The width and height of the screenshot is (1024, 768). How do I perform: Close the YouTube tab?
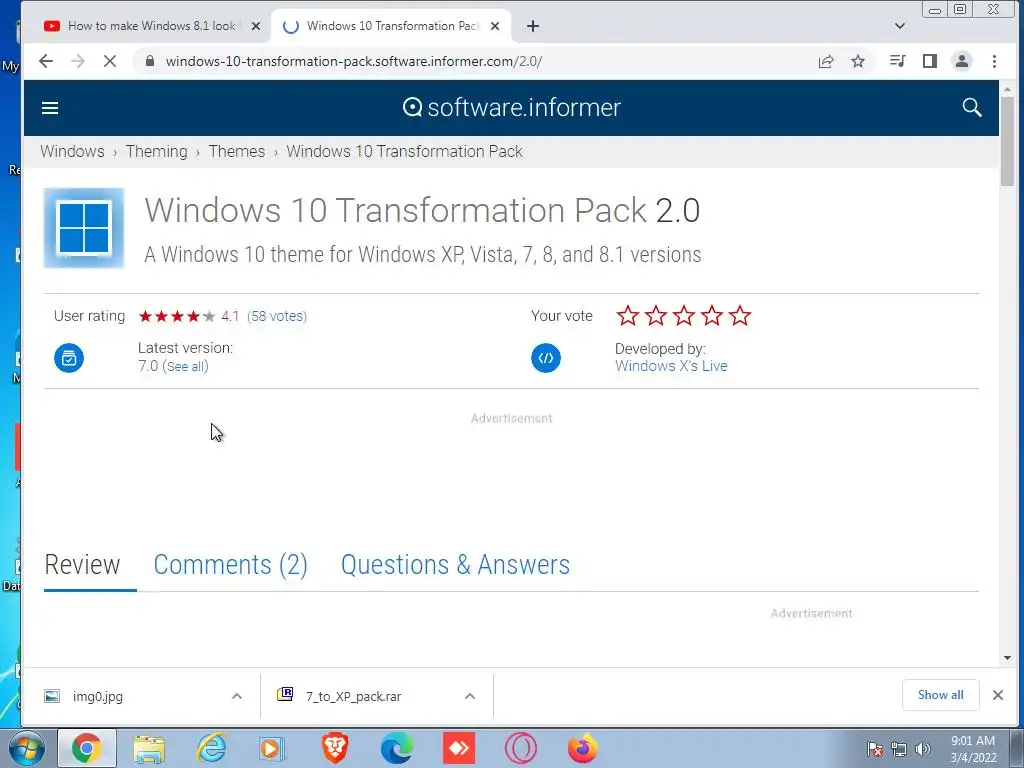click(256, 26)
